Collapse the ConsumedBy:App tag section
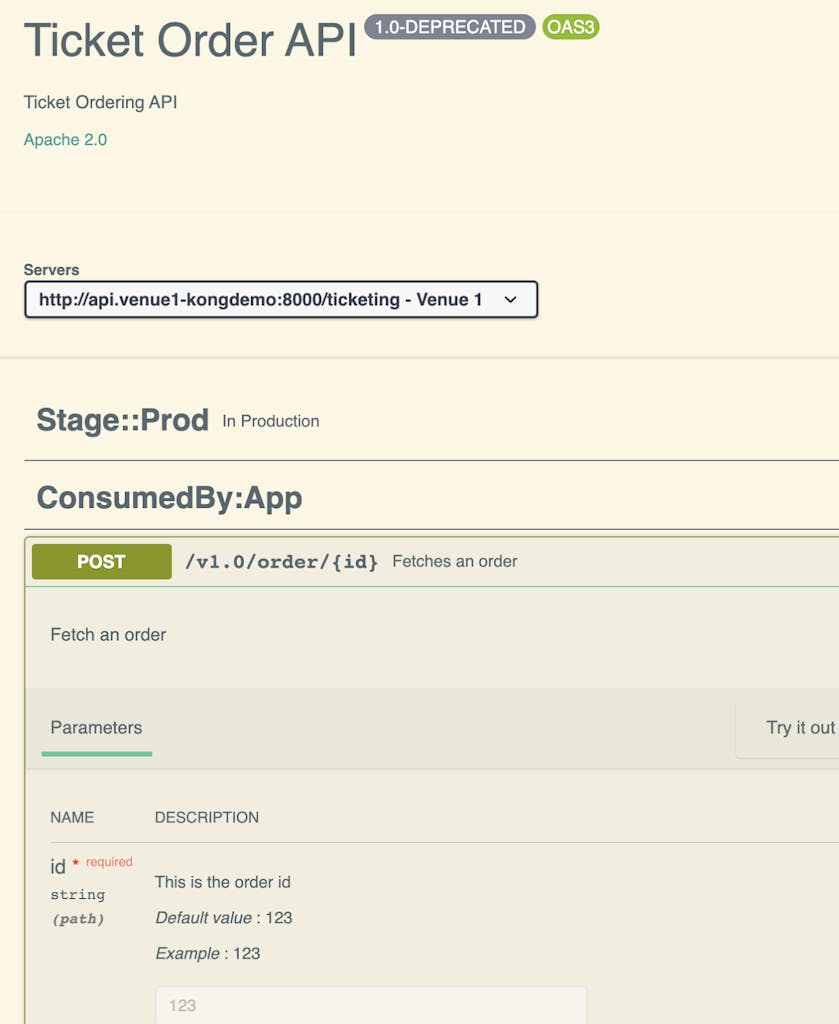 169,497
